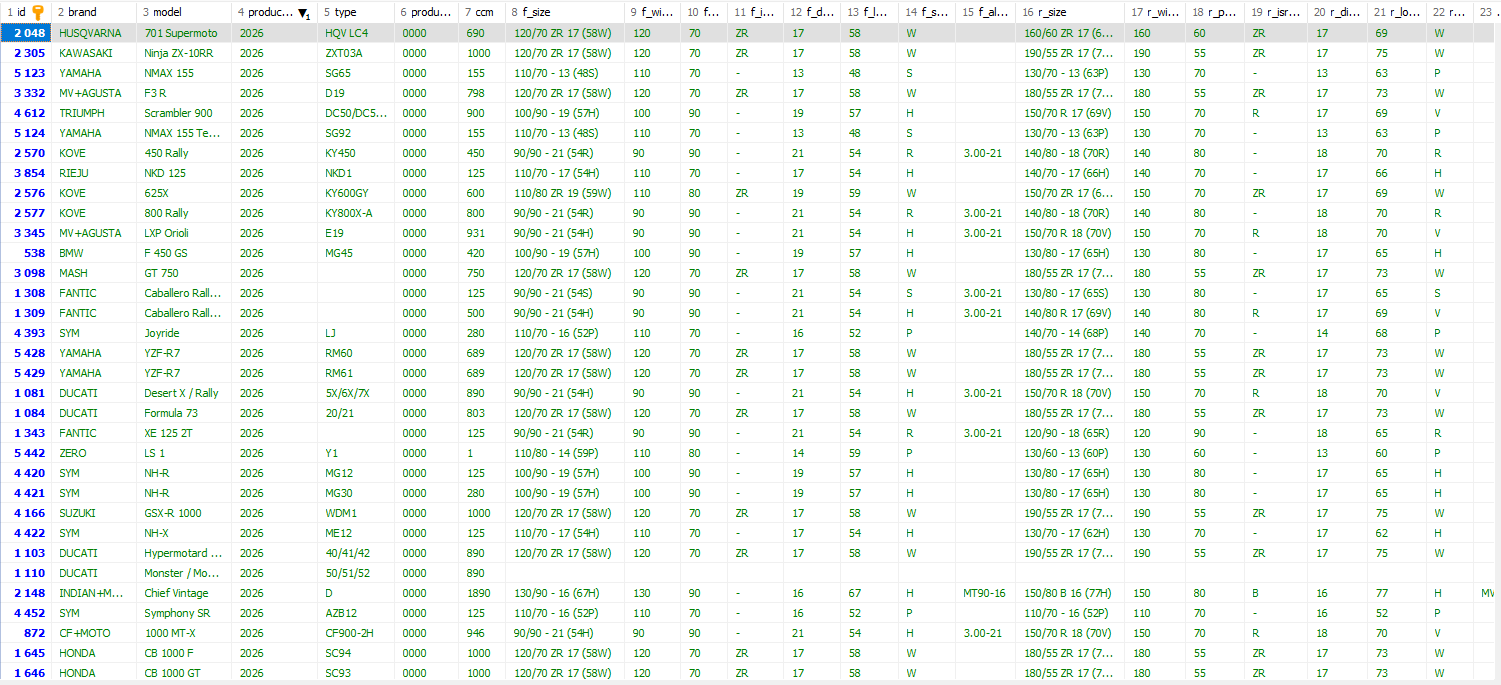Select the 'Joyride' model cell

click(x=184, y=333)
